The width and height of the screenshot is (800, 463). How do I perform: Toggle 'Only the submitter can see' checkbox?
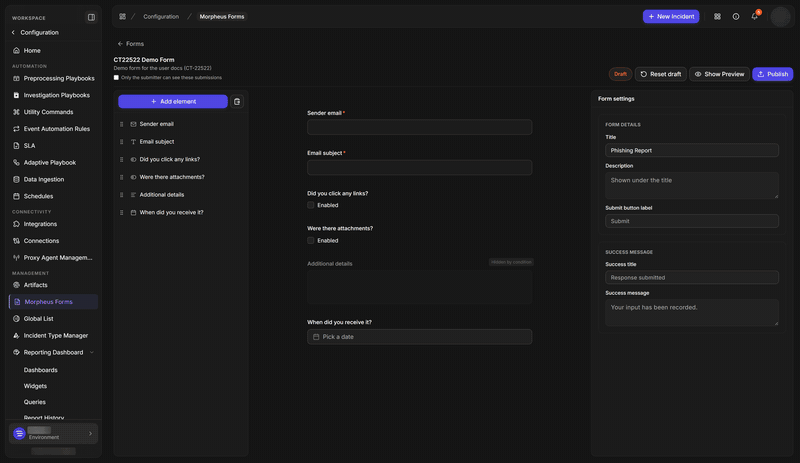(x=116, y=78)
